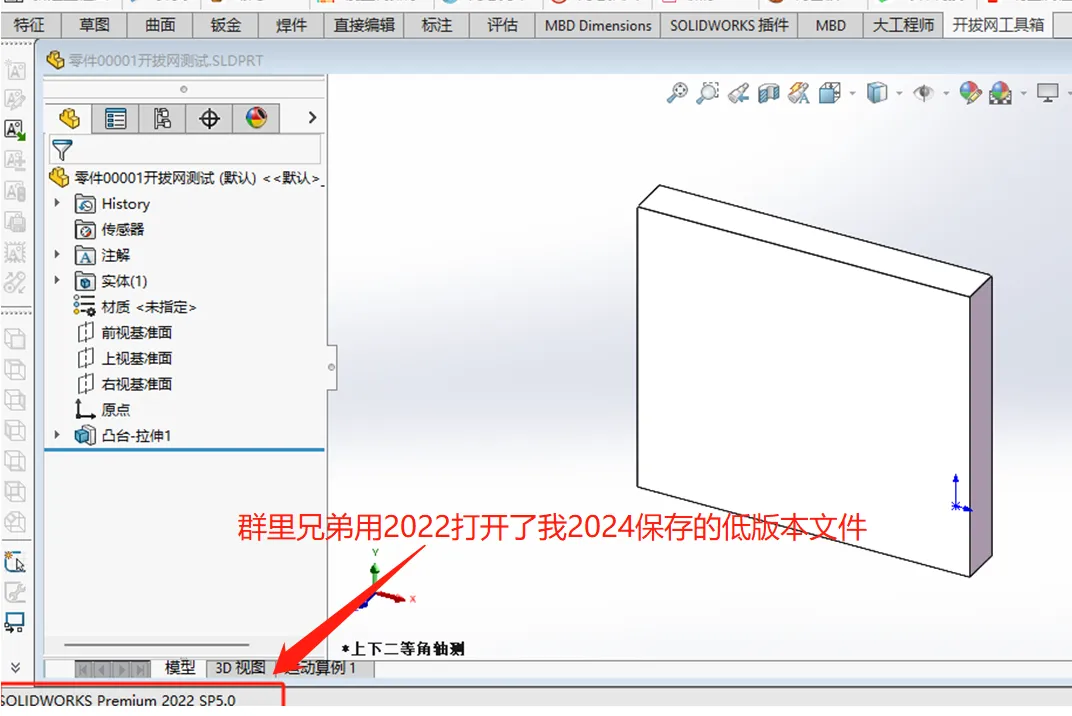Open the SOLIDWORKS 插件 ribbon tab

pyautogui.click(x=729, y=25)
